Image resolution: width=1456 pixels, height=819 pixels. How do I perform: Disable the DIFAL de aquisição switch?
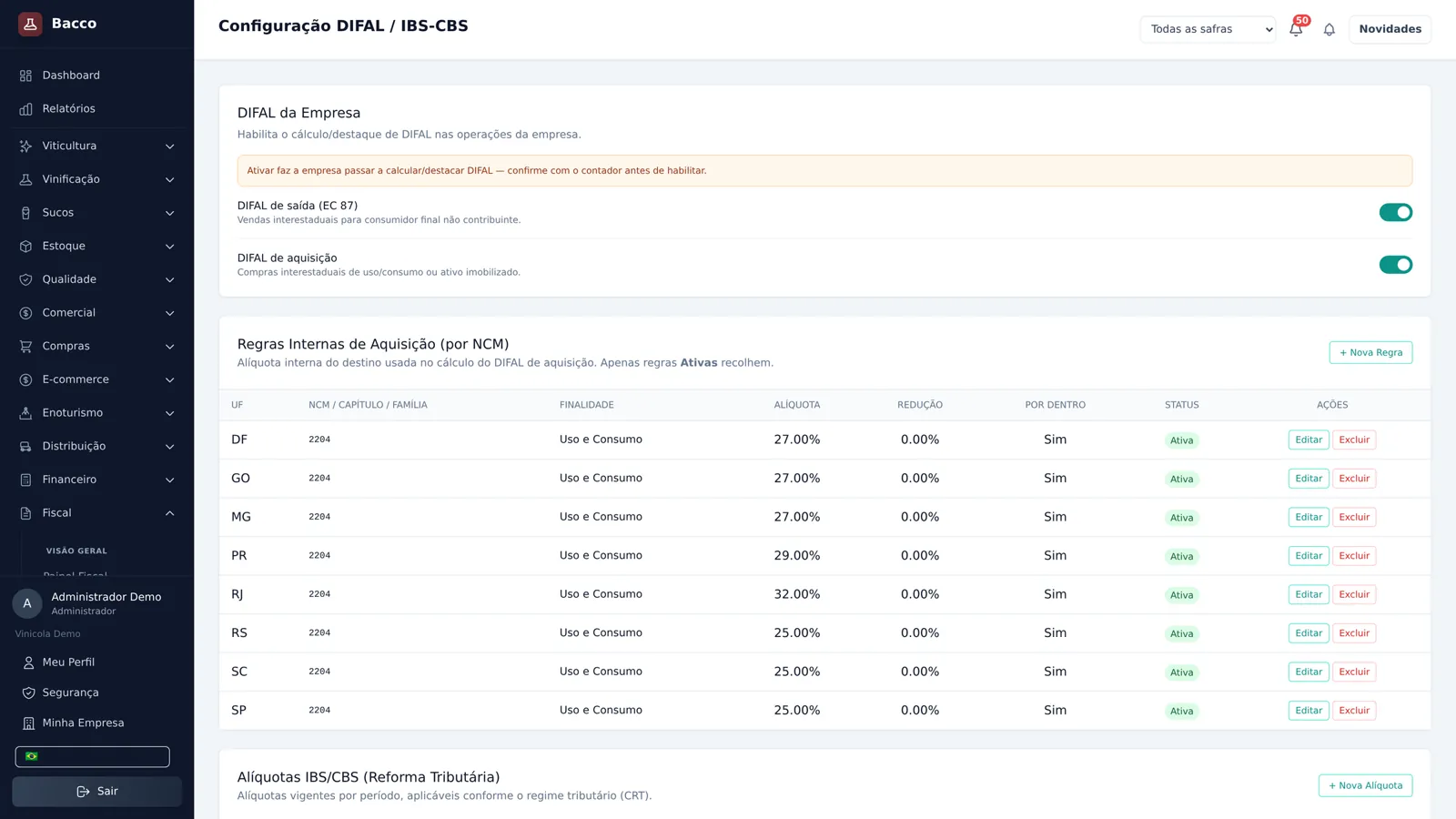(x=1395, y=265)
